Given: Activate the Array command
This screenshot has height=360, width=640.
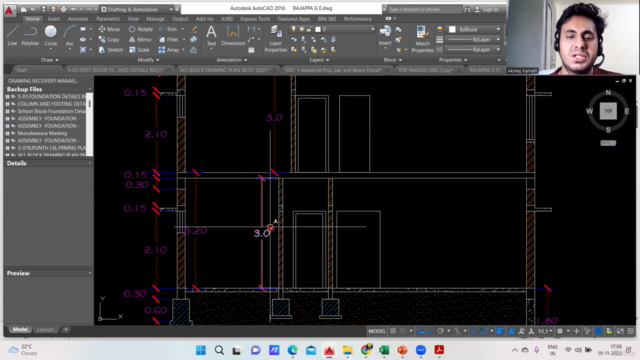Looking at the screenshot, I should coord(169,50).
